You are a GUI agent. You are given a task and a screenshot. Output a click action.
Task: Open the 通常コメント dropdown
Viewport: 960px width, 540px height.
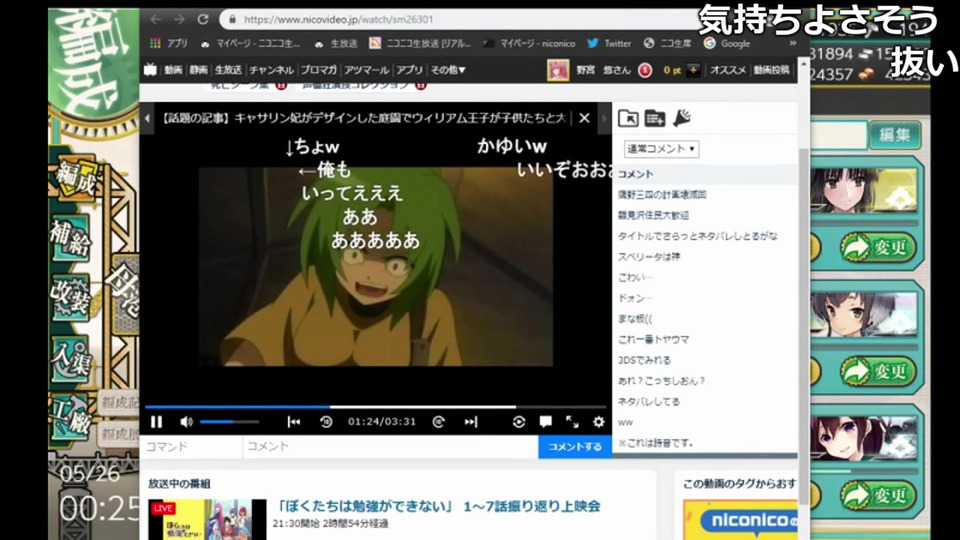(x=661, y=149)
